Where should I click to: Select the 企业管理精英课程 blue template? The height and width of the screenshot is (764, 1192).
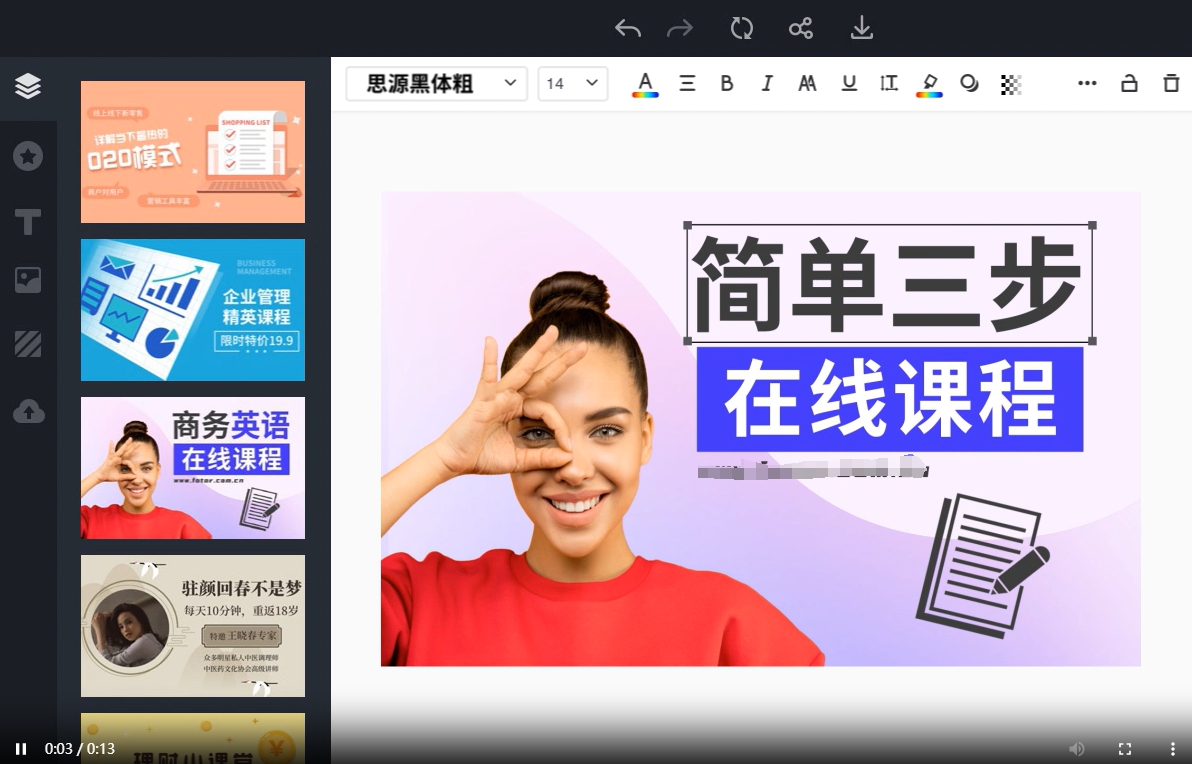[193, 310]
